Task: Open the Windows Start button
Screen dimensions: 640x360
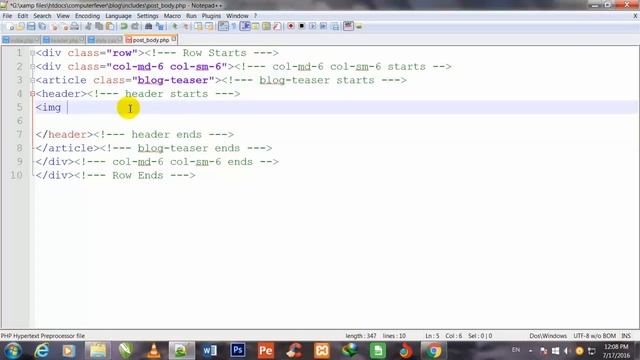Action: tap(13, 351)
